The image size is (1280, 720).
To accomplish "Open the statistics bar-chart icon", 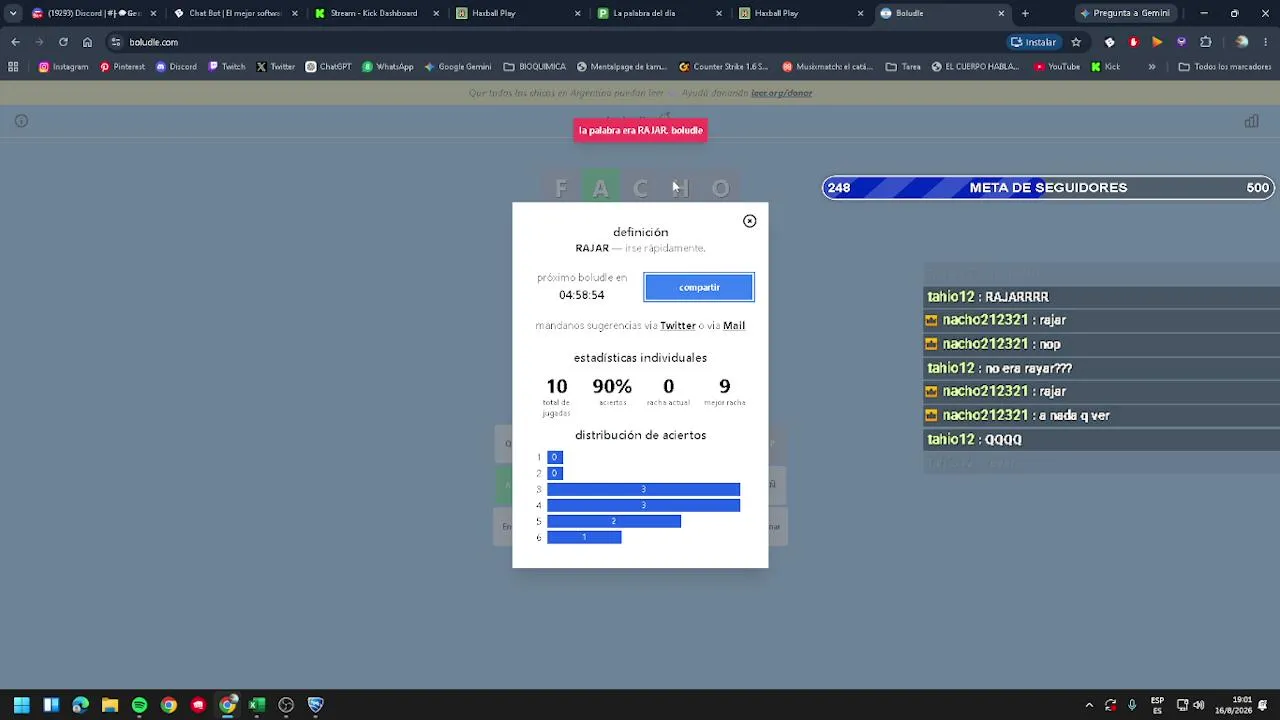I will coord(1251,121).
